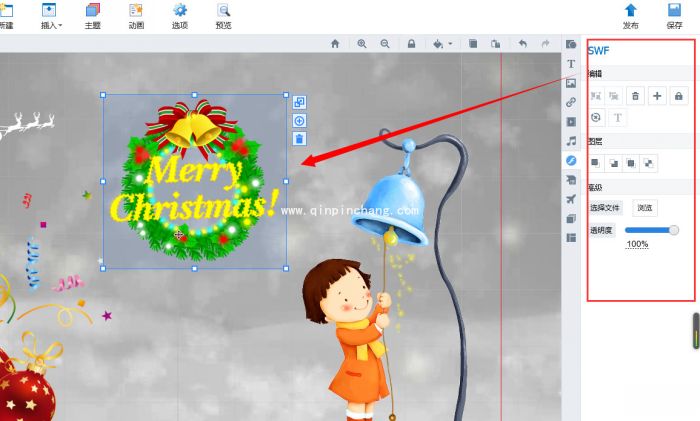Viewport: 700px width, 421px height.
Task: Select the shape tool in sidebar
Action: (571, 44)
